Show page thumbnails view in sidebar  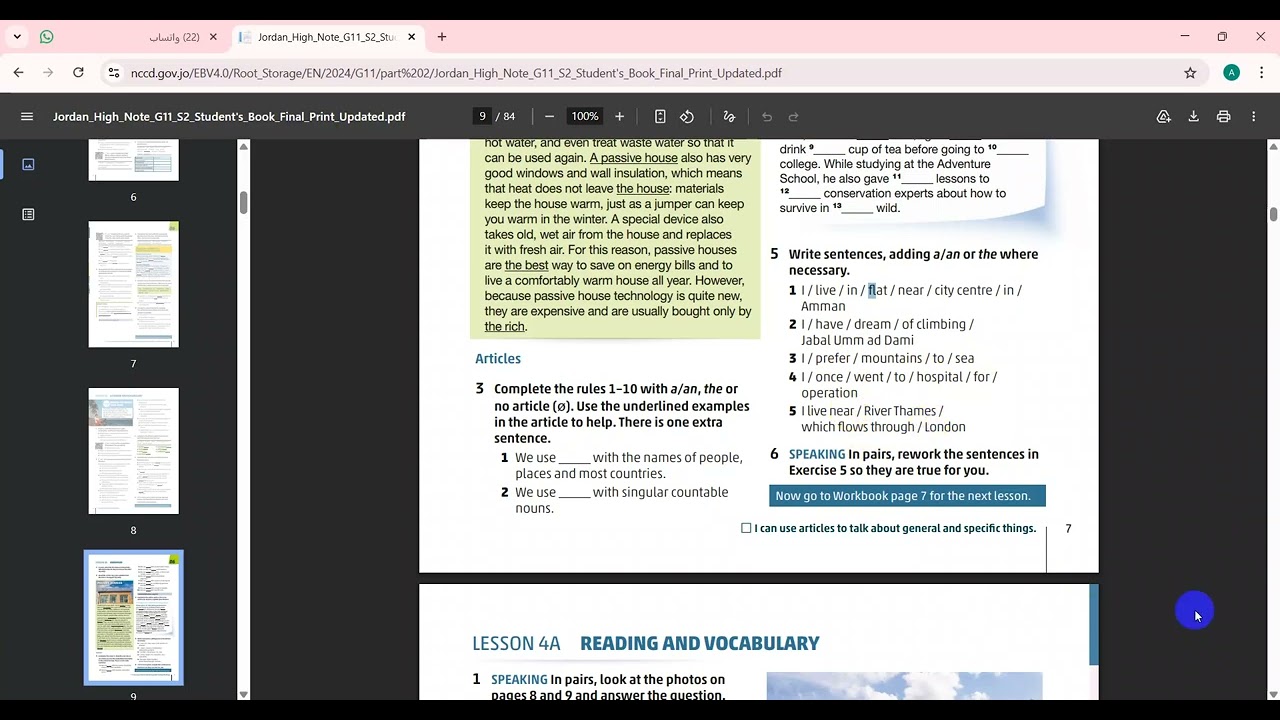(28, 164)
